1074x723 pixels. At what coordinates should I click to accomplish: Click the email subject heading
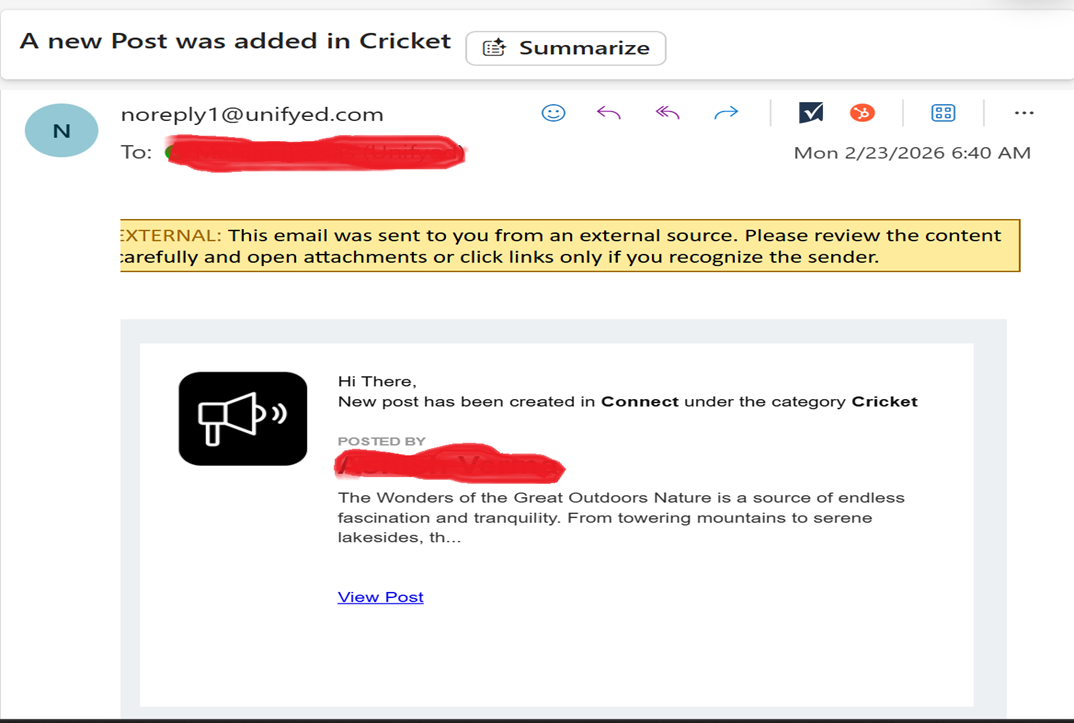tap(235, 42)
